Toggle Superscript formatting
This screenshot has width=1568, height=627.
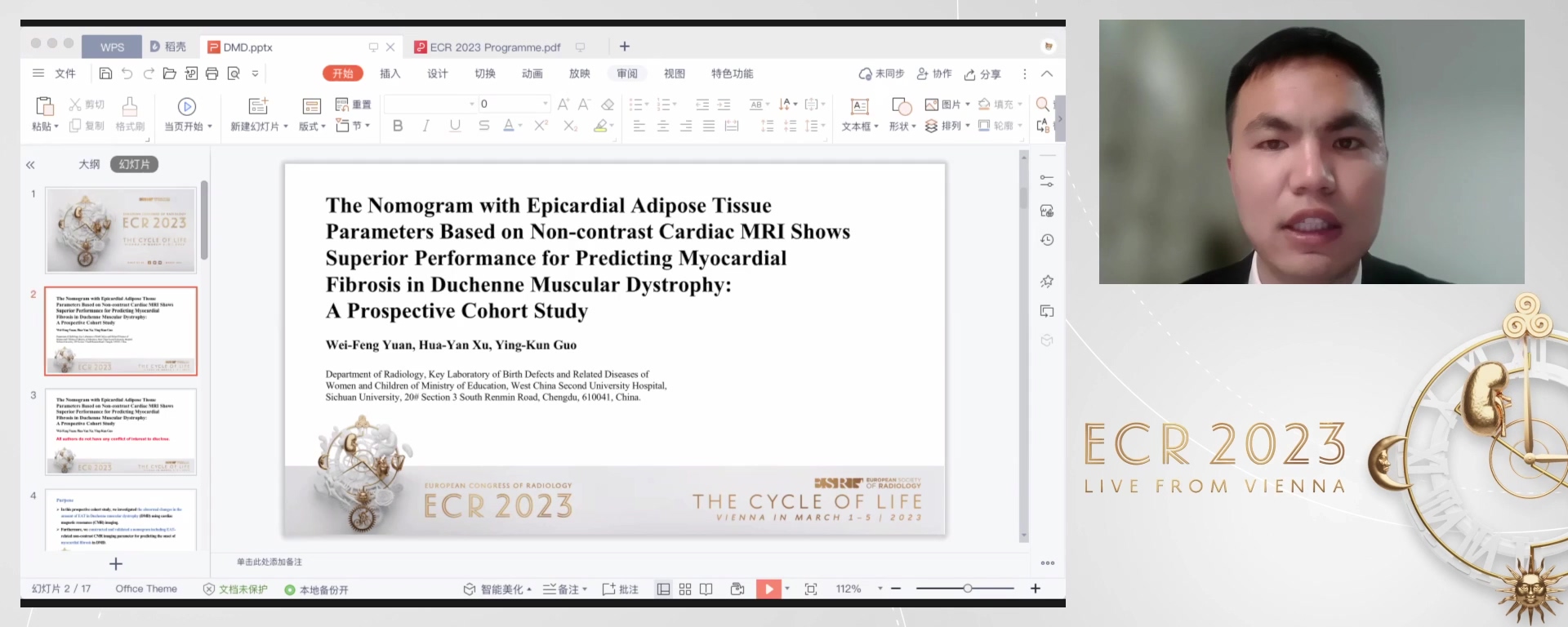point(541,126)
